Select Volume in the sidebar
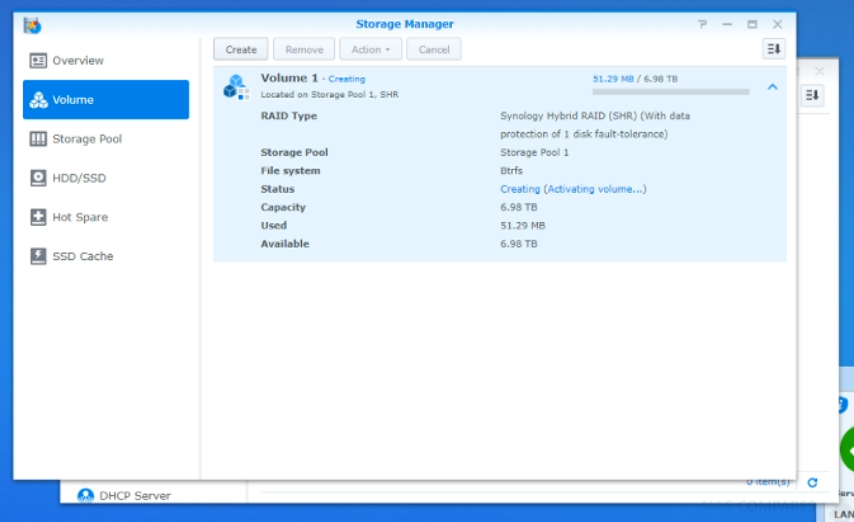 (106, 100)
